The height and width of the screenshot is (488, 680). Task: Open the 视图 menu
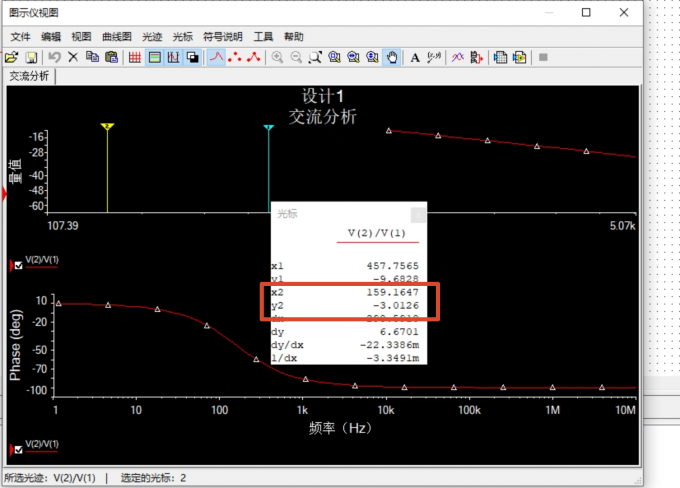tap(81, 36)
